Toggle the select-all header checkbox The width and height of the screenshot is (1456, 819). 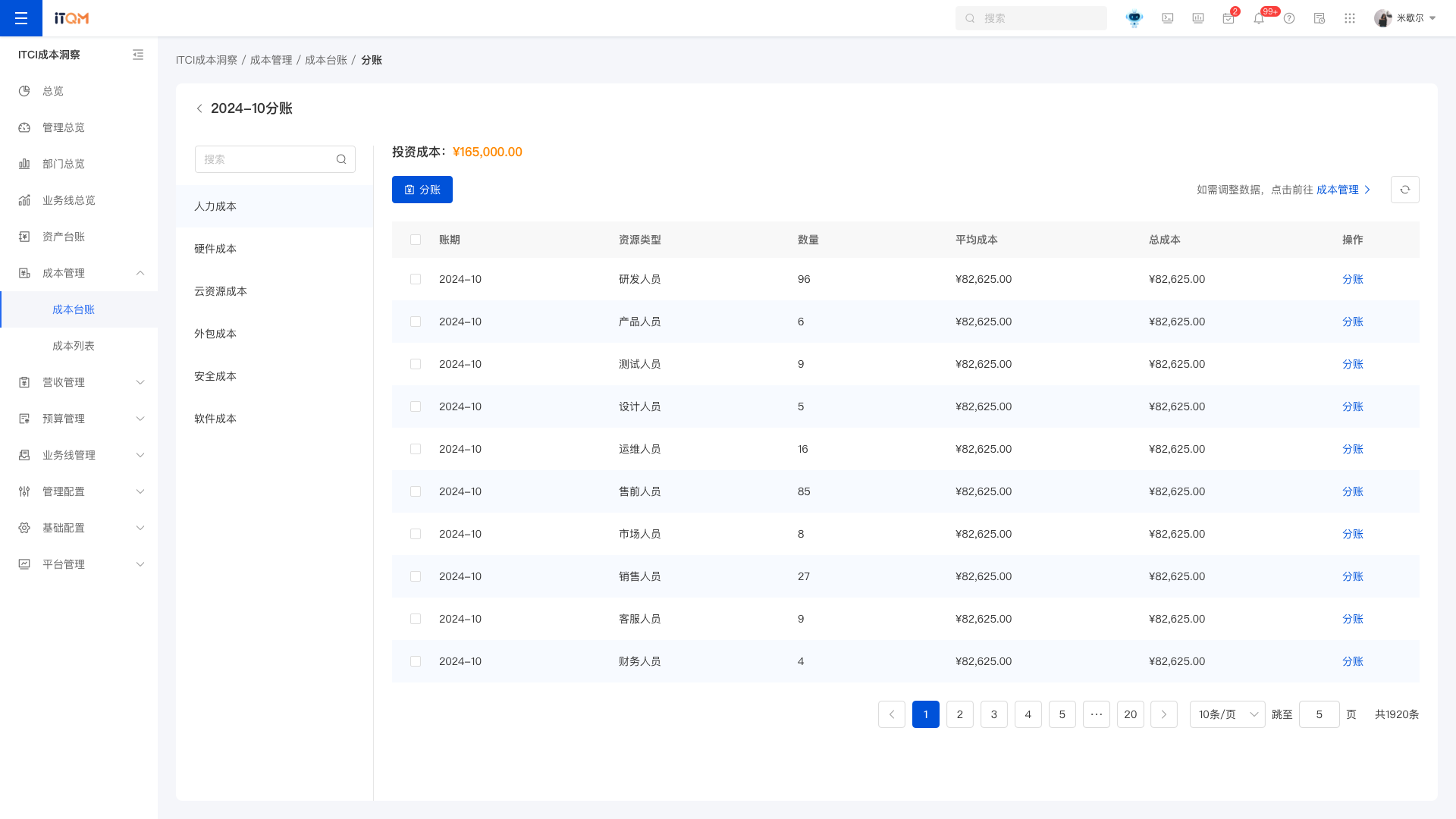click(x=416, y=240)
